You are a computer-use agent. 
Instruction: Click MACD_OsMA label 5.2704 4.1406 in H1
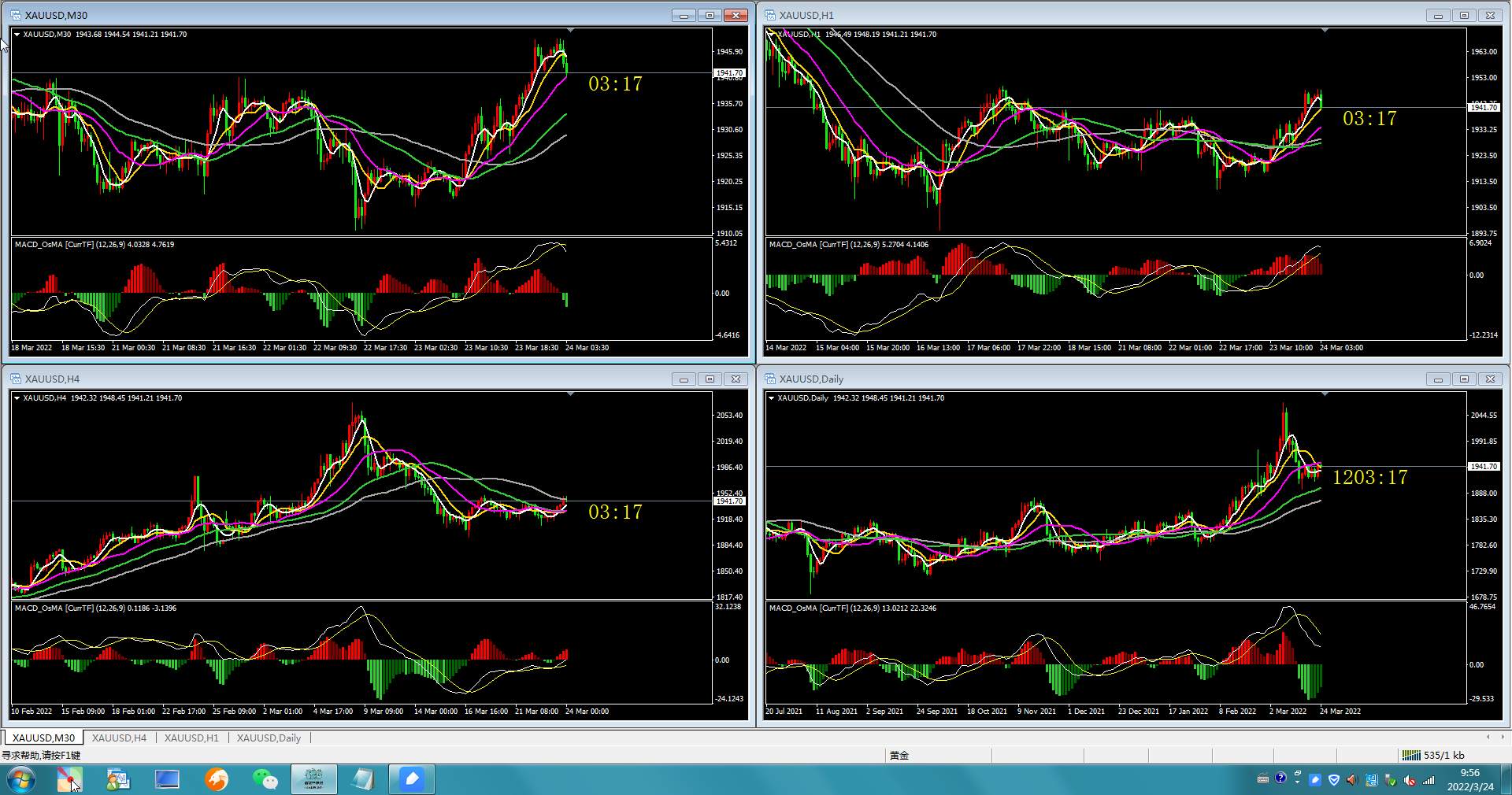pyautogui.click(x=849, y=245)
